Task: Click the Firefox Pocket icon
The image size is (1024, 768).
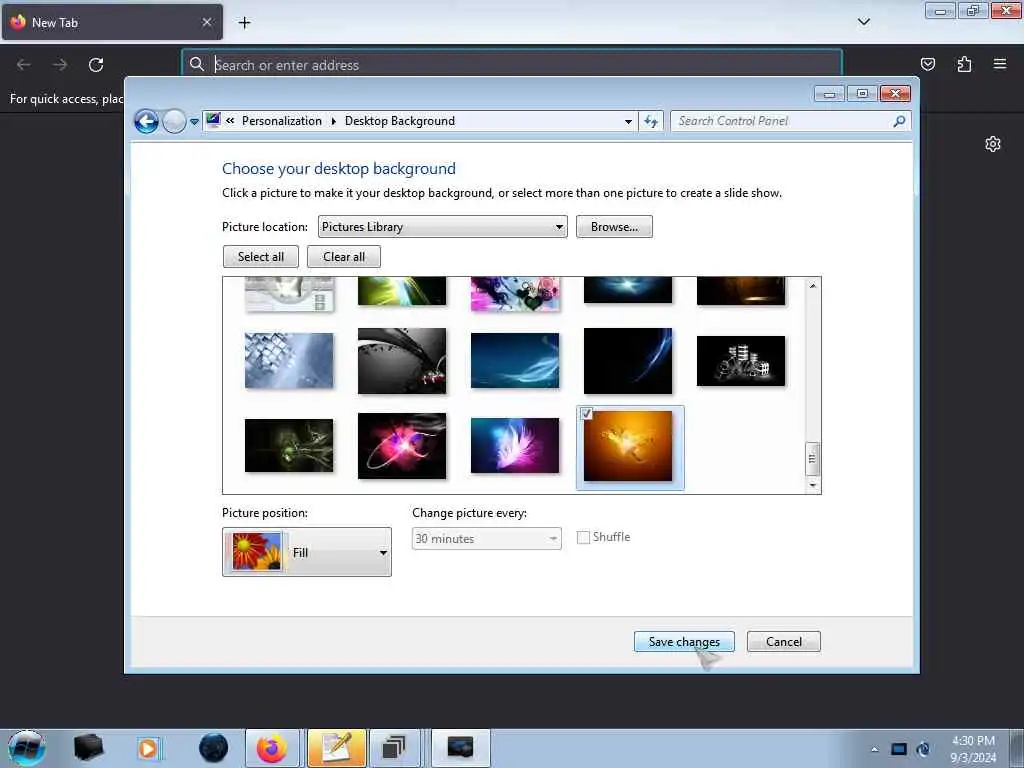Action: (x=927, y=64)
